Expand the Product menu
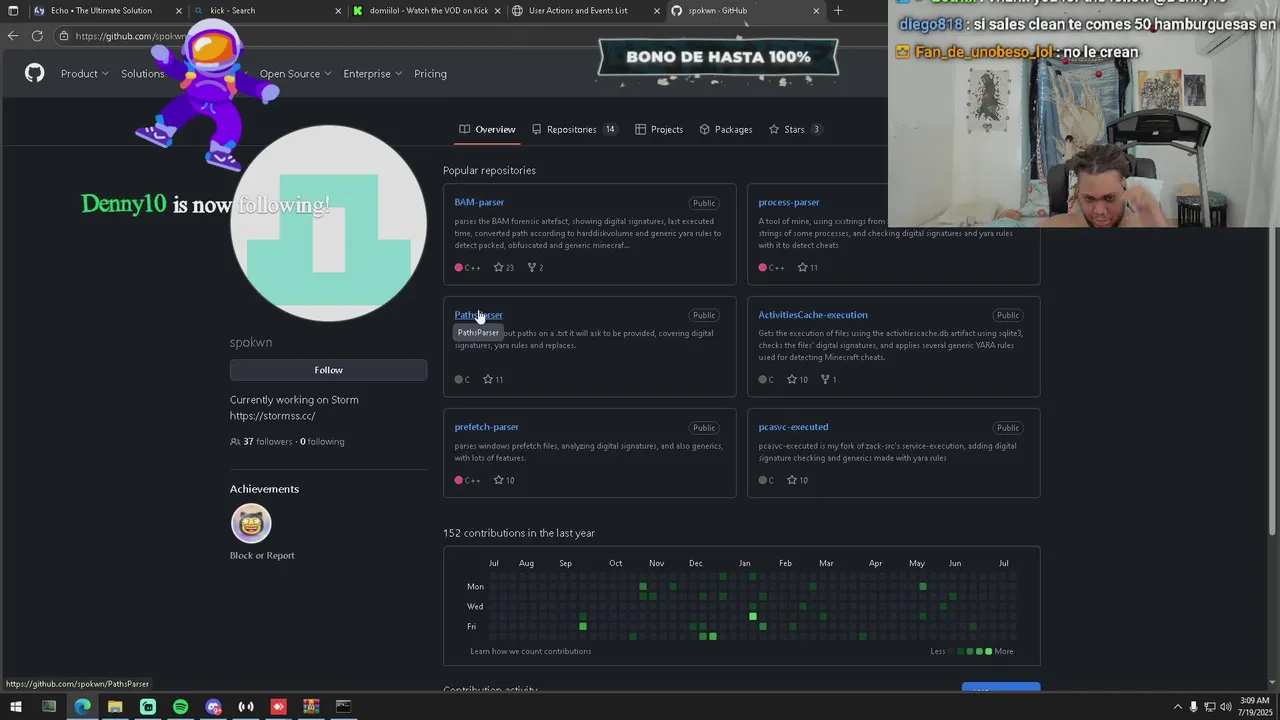 [84, 74]
